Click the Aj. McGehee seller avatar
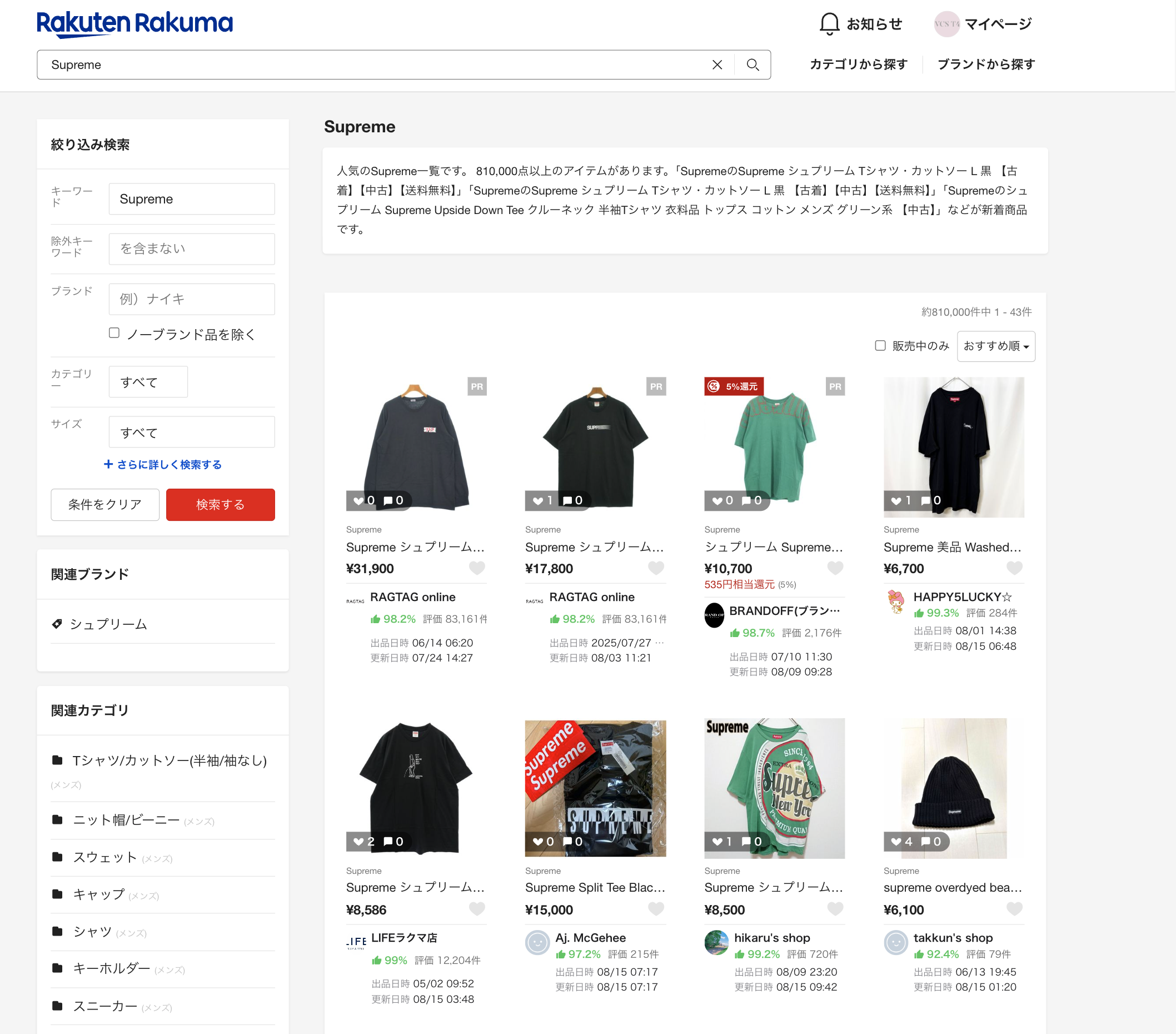This screenshot has height=1034, width=1176. [x=537, y=942]
